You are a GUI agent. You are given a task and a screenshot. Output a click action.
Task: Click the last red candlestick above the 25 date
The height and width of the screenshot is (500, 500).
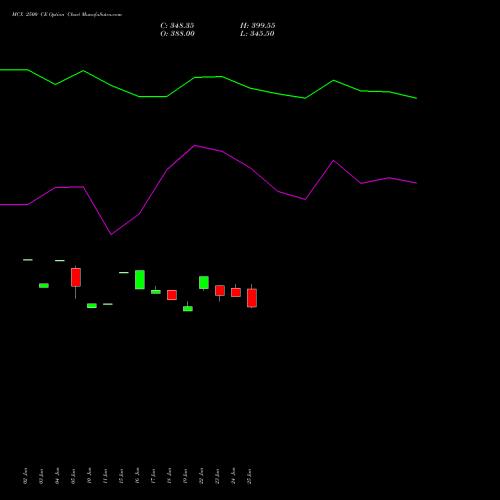(252, 298)
